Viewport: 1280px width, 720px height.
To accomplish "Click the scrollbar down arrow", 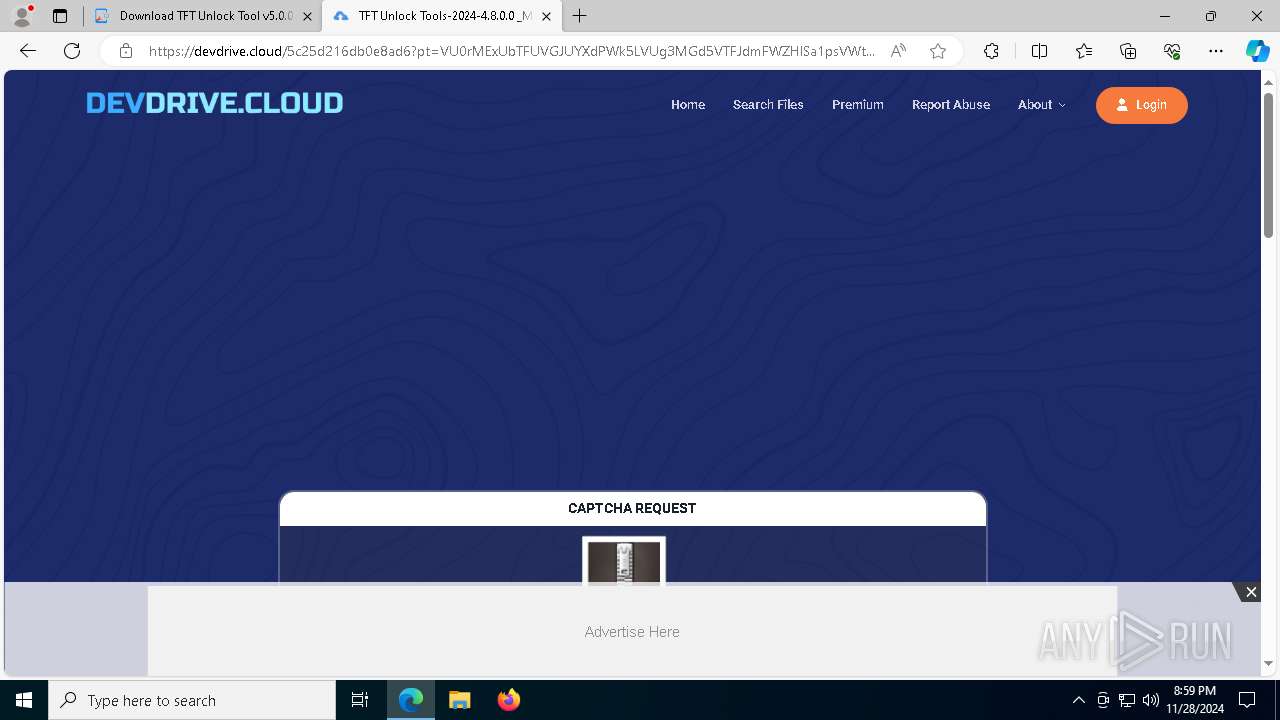I will 1268,663.
